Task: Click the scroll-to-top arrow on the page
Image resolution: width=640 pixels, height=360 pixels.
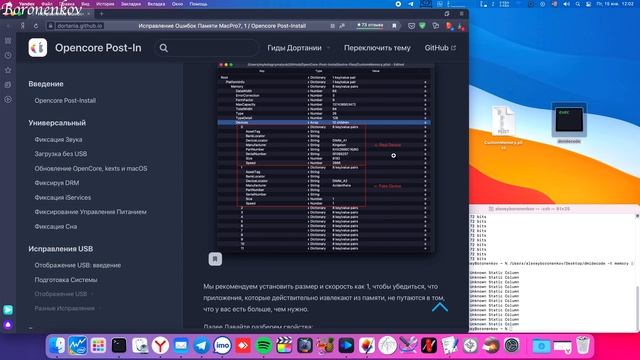Action: tap(440, 307)
